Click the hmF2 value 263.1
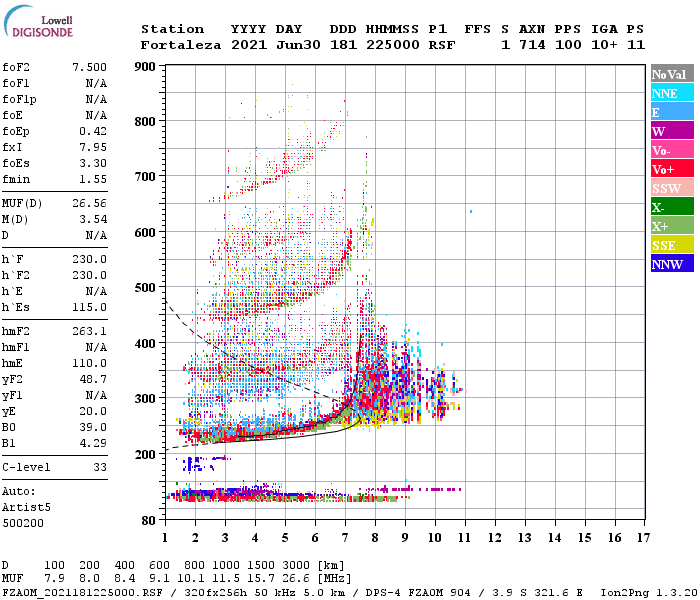Image resolution: width=700 pixels, height=600 pixels. 90,331
